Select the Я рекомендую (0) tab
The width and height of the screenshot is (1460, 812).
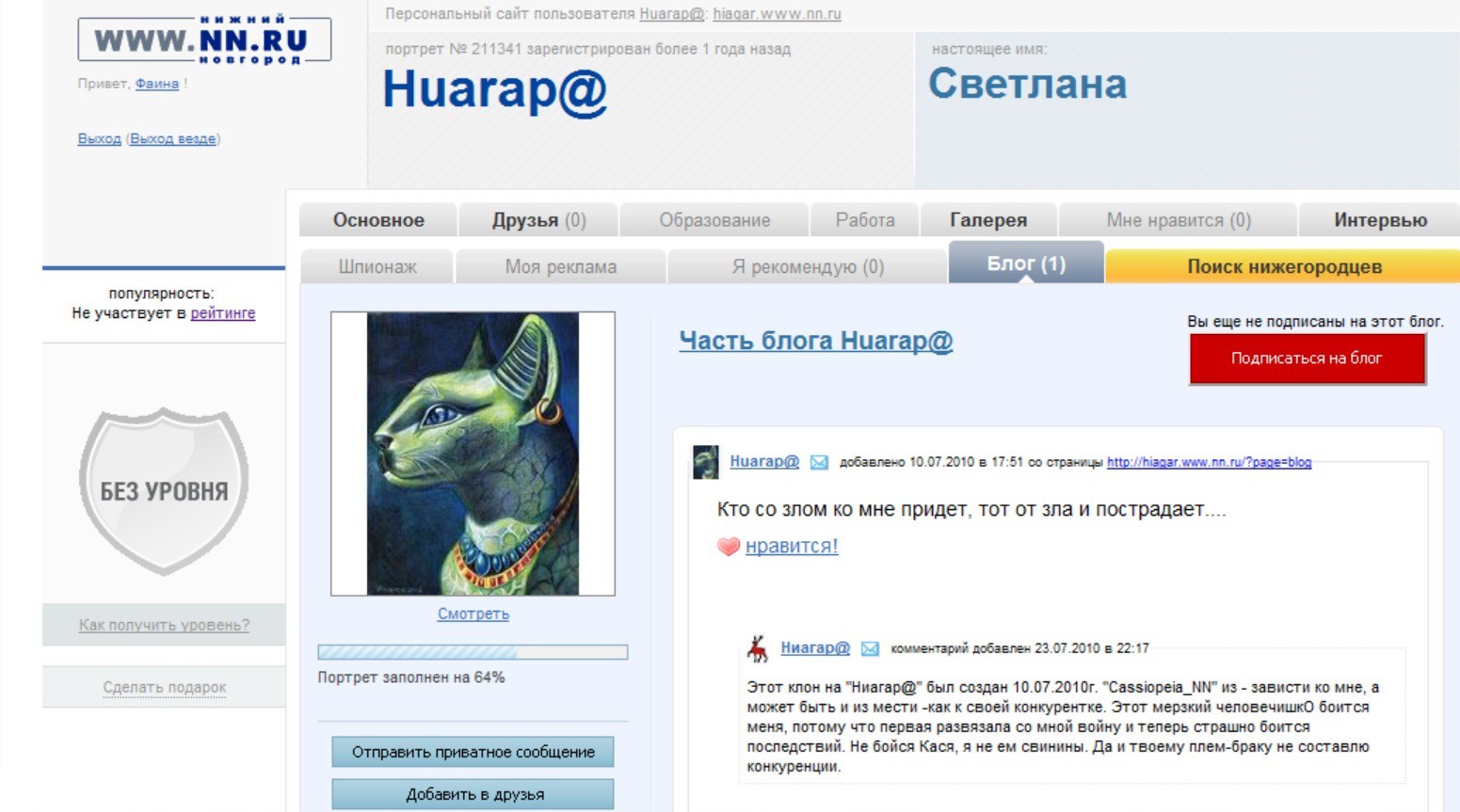pos(808,266)
